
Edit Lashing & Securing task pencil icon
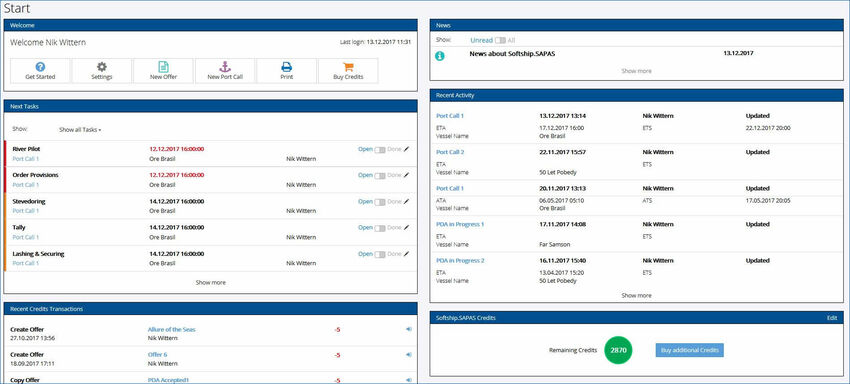(x=407, y=254)
